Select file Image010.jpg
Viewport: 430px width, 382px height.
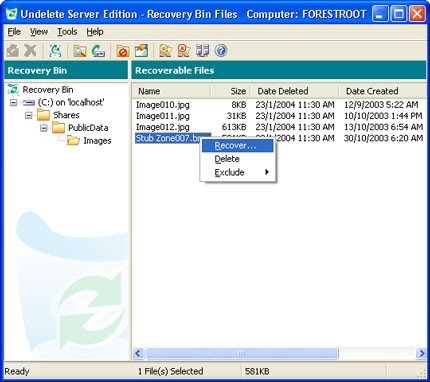click(162, 105)
